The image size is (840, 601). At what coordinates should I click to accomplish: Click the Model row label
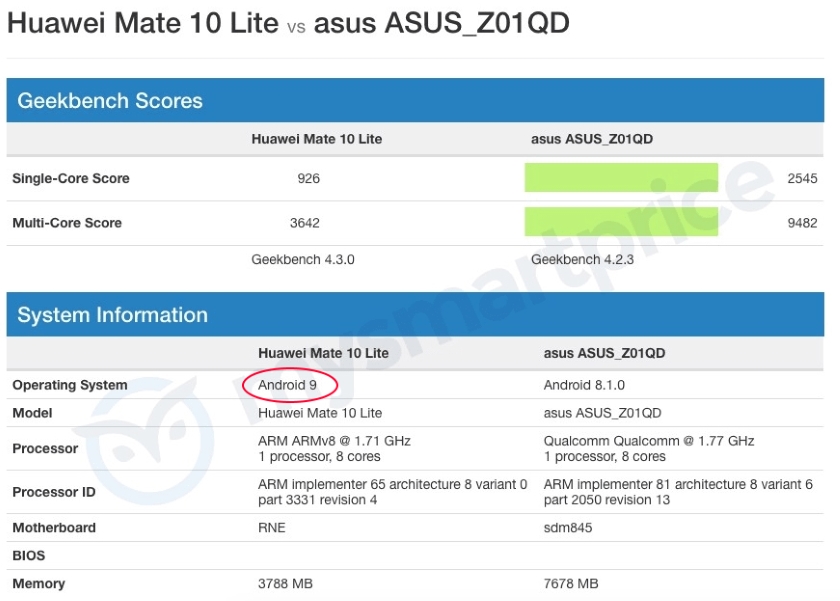[x=32, y=413]
